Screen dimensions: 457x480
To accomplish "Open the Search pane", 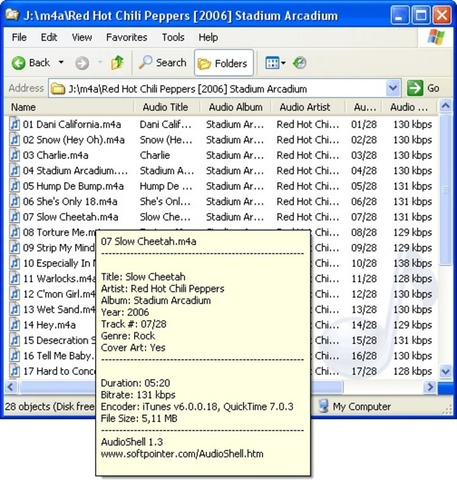I will (163, 63).
